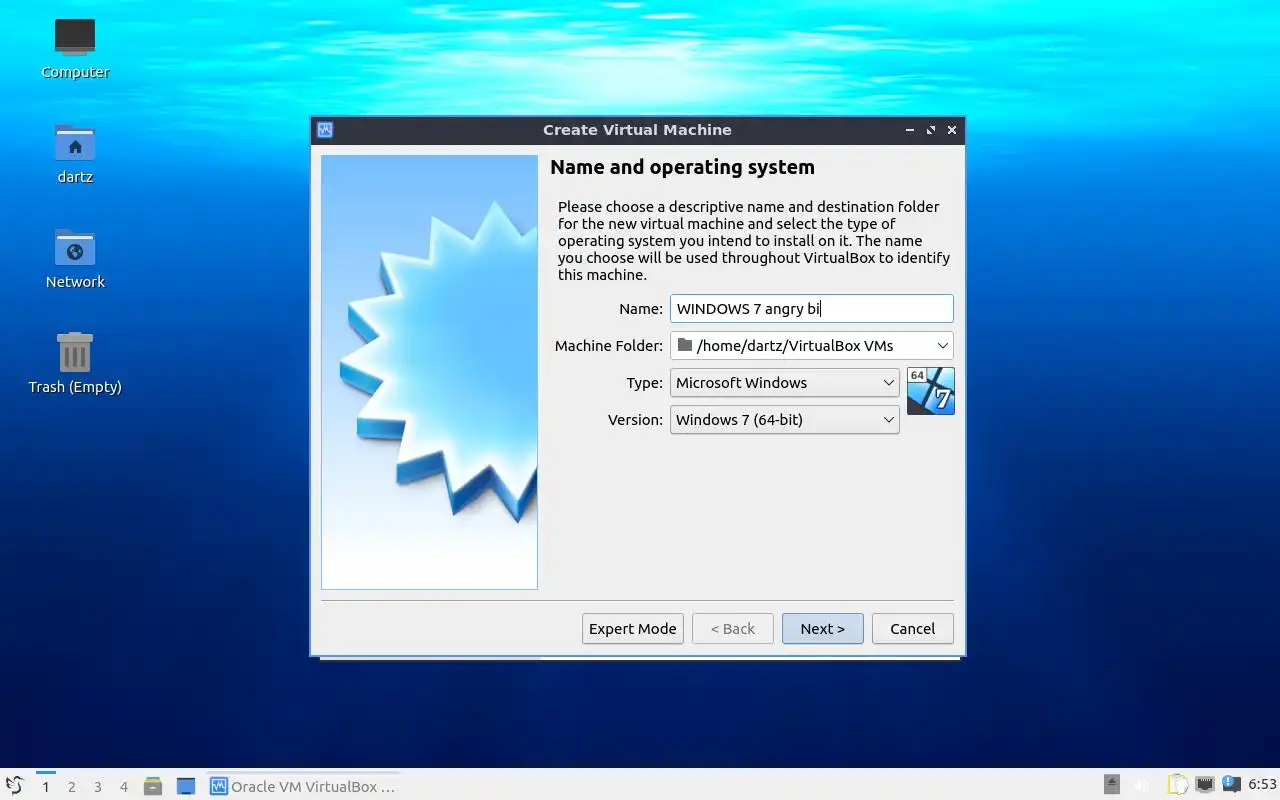This screenshot has height=800, width=1280.
Task: Close the Create Virtual Machine dialog
Action: 952,130
